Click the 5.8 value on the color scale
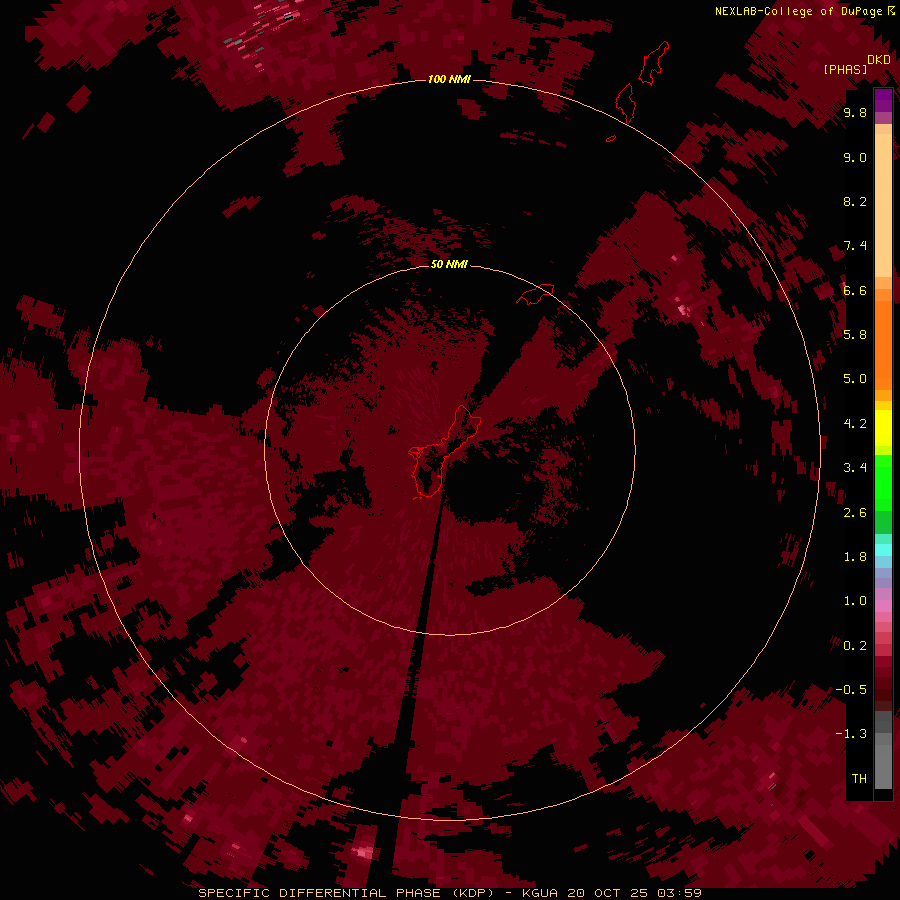 tap(855, 335)
